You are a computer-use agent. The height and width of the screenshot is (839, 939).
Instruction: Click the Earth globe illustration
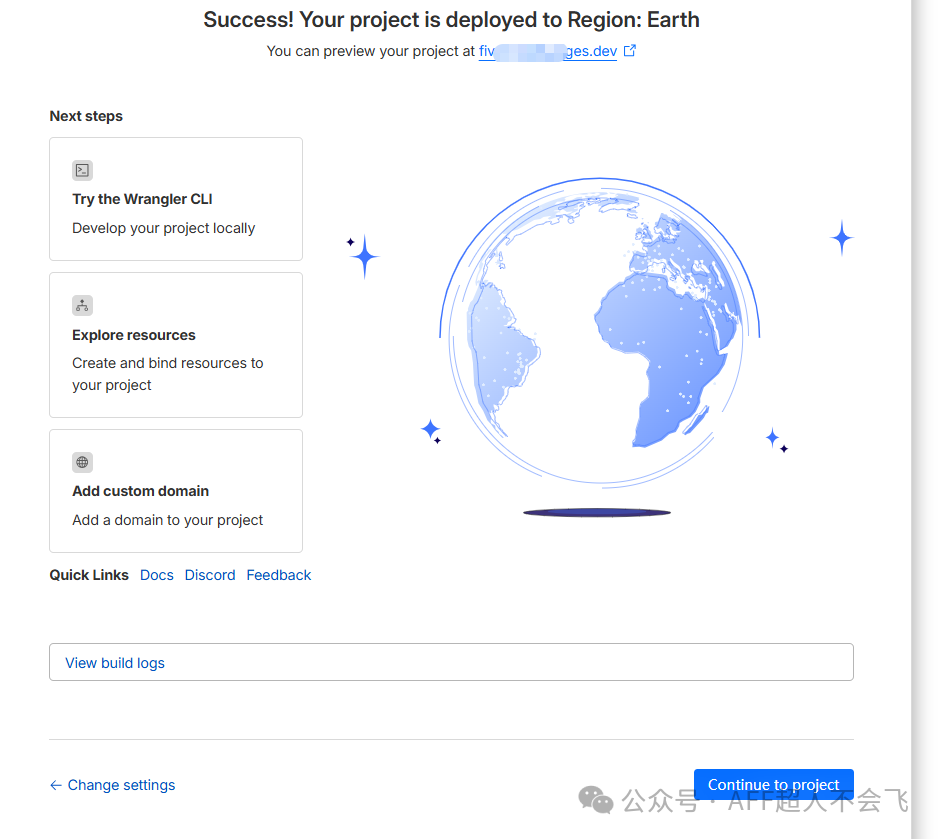coord(598,342)
